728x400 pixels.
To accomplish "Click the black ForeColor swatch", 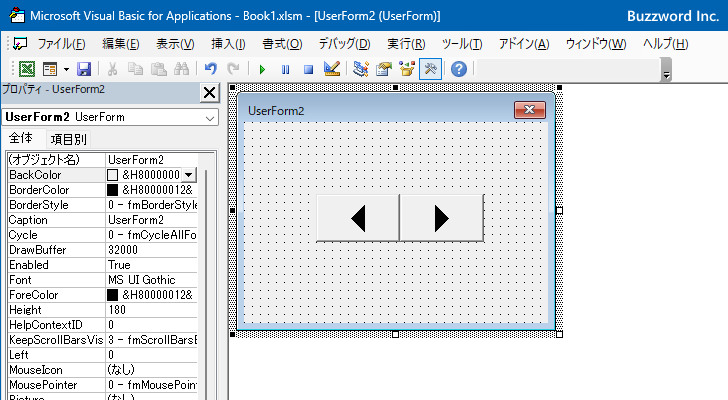I will pos(112,295).
